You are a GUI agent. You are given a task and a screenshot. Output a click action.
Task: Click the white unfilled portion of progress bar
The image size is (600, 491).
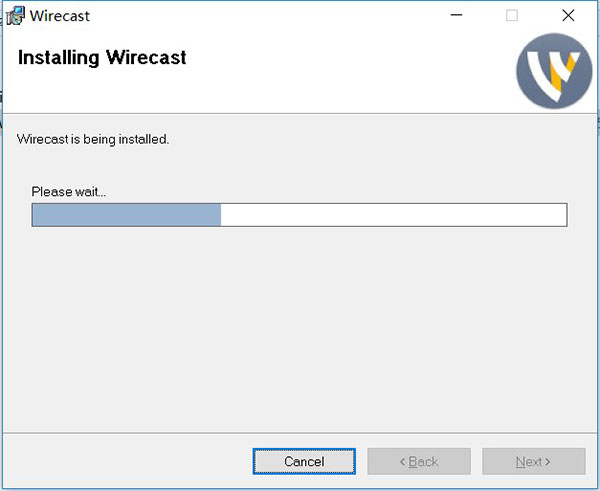(393, 215)
